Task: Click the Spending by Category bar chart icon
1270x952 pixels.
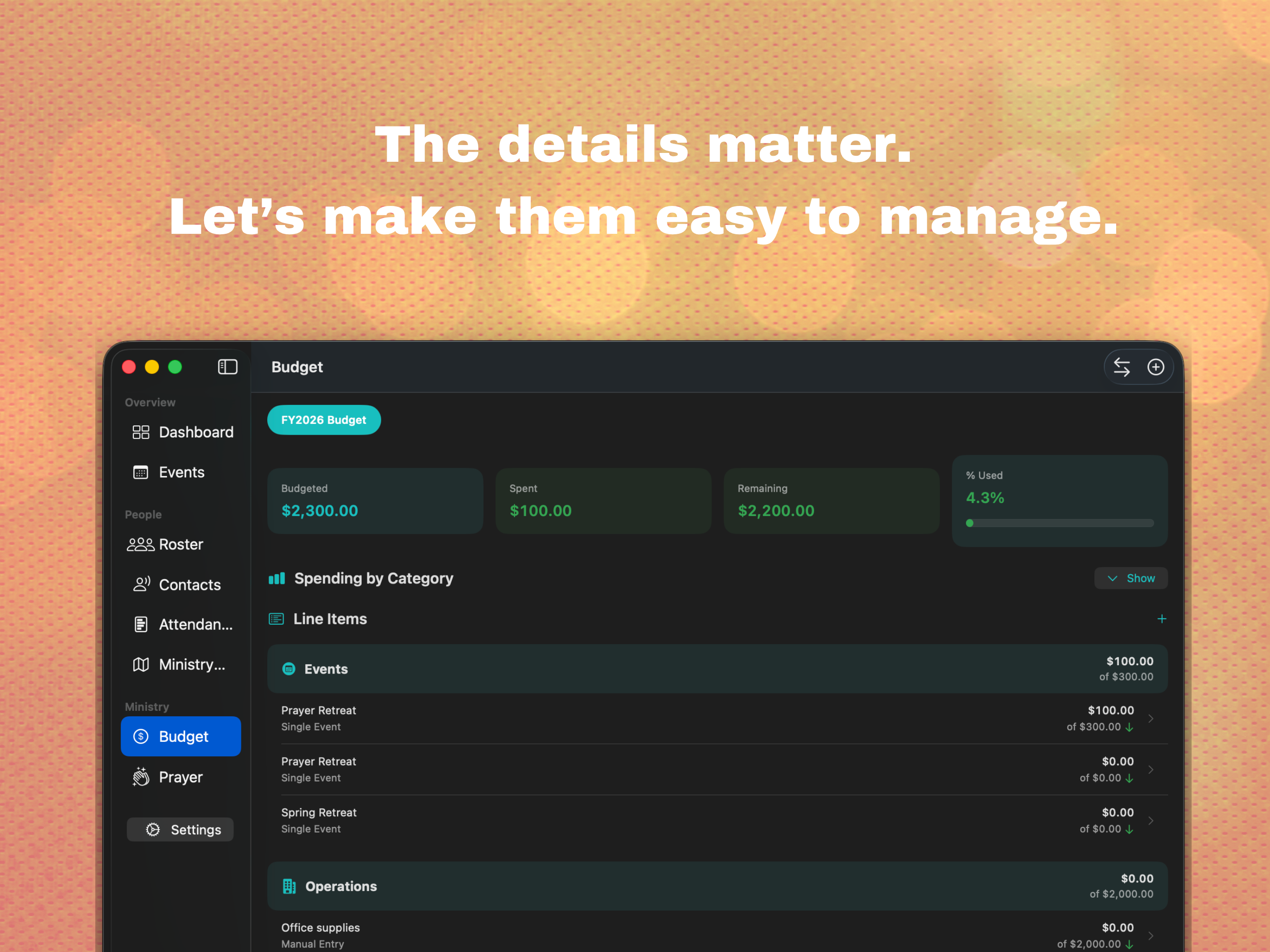Action: coord(277,578)
